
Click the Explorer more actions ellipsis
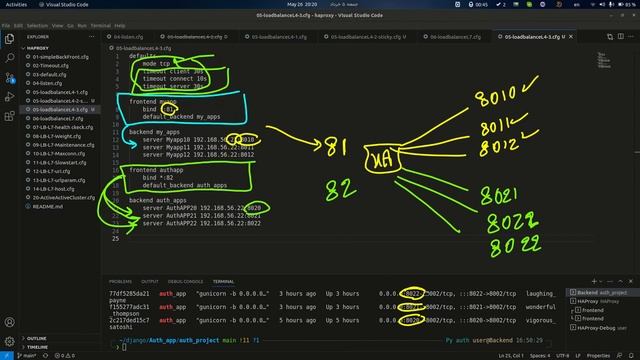click(91, 37)
